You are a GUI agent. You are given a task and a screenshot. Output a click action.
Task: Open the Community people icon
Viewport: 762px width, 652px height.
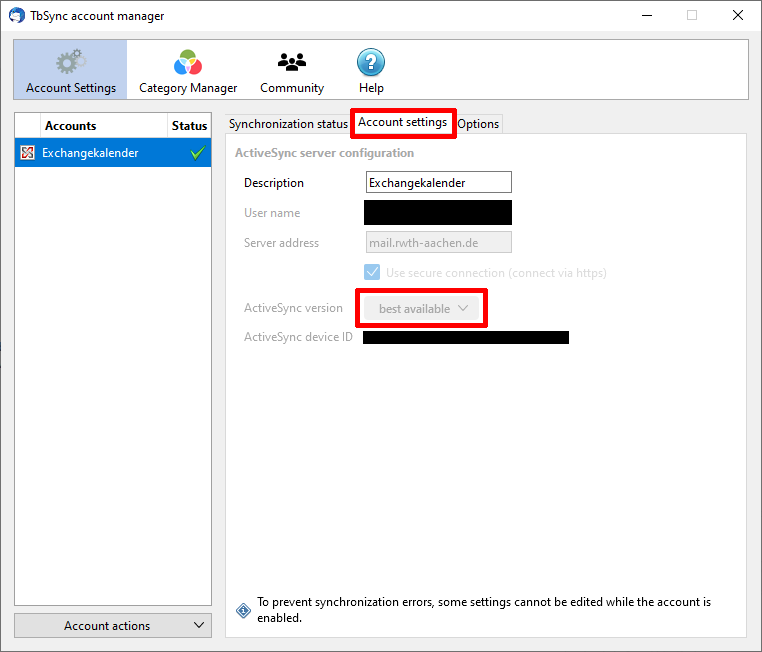(x=292, y=62)
